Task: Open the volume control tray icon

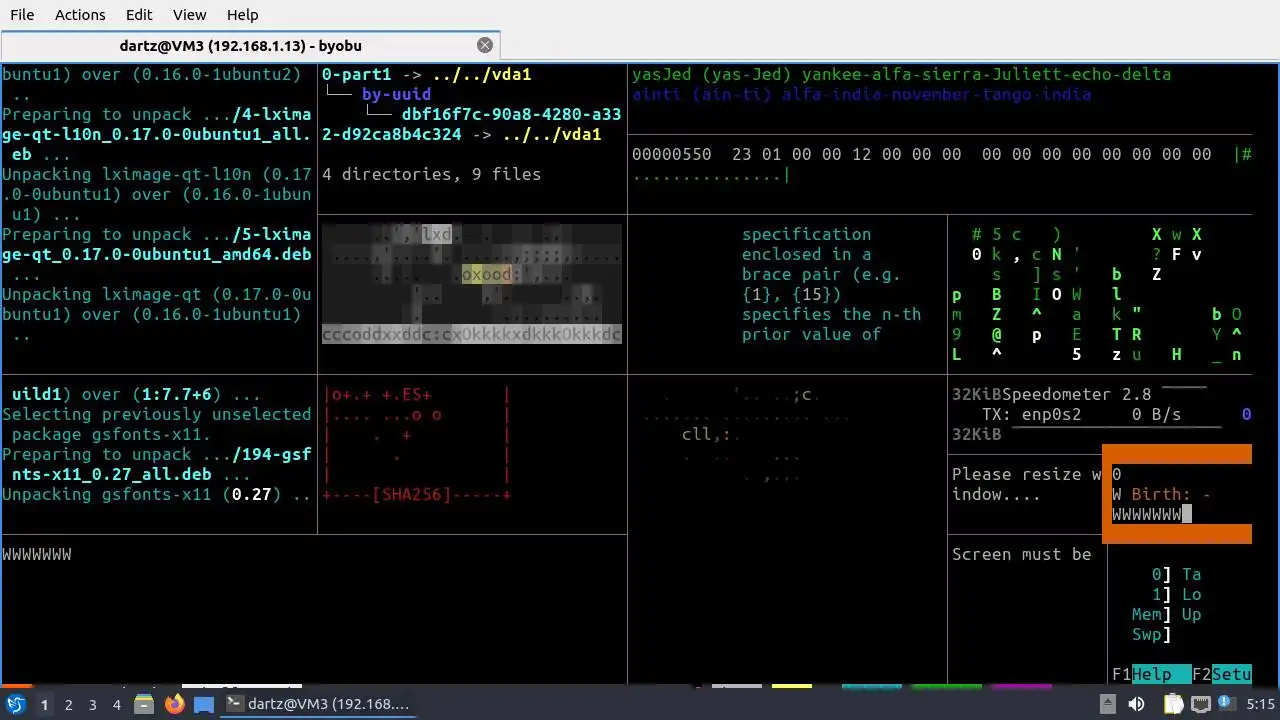Action: click(x=1136, y=704)
